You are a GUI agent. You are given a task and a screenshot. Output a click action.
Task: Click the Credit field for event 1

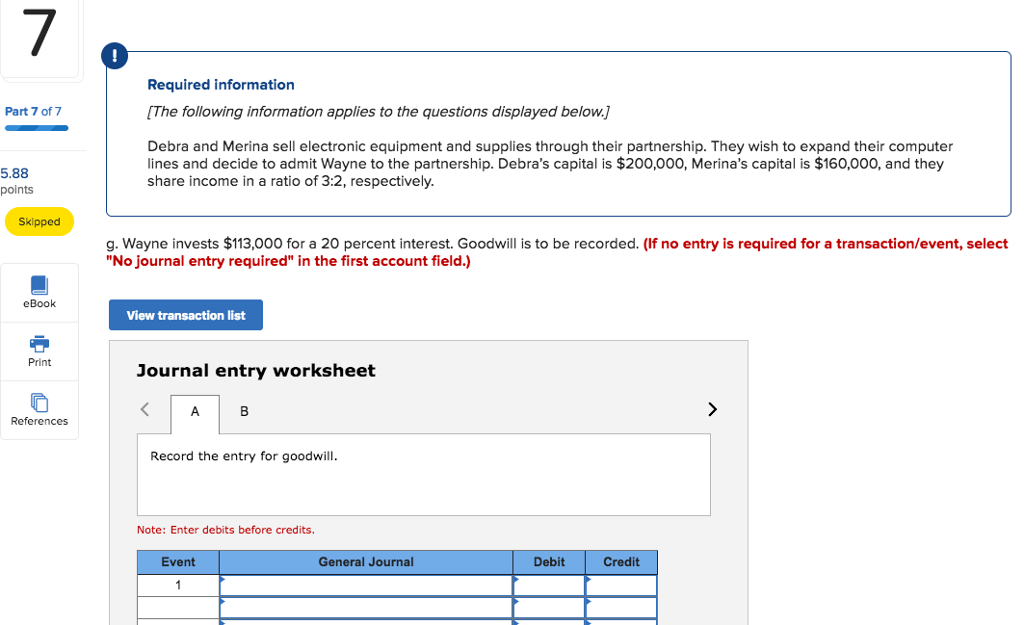tap(621, 586)
